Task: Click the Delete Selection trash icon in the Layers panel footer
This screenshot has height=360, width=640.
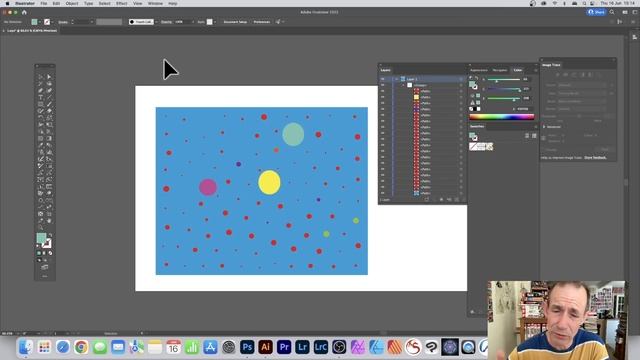Action: [x=464, y=200]
